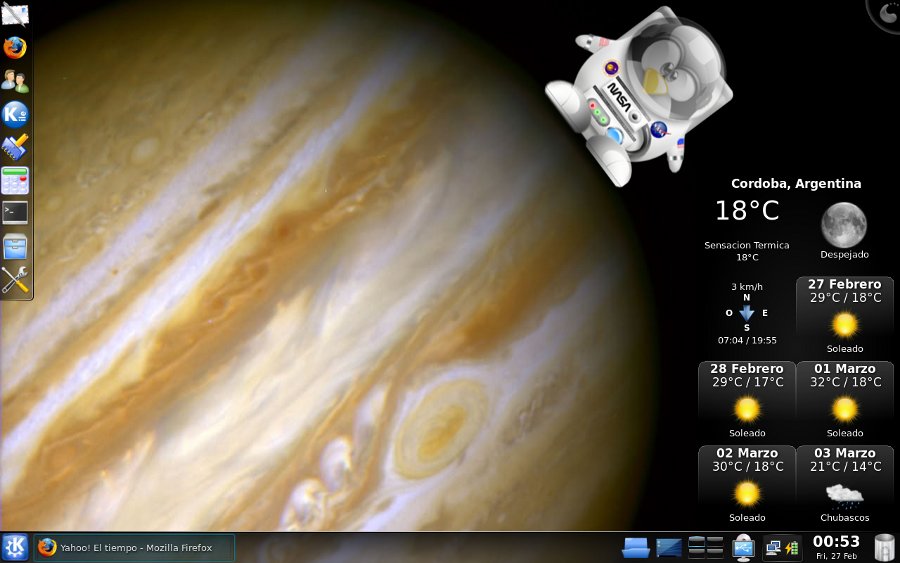Switch to the Yahoo! El tiempo Firefox task

[x=134, y=548]
